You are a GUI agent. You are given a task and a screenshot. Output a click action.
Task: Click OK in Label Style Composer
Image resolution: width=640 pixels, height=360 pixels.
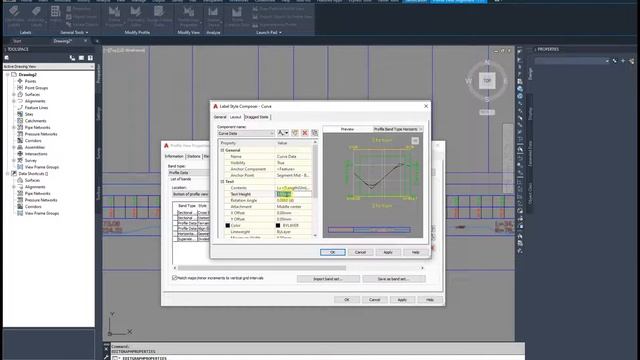(x=333, y=252)
